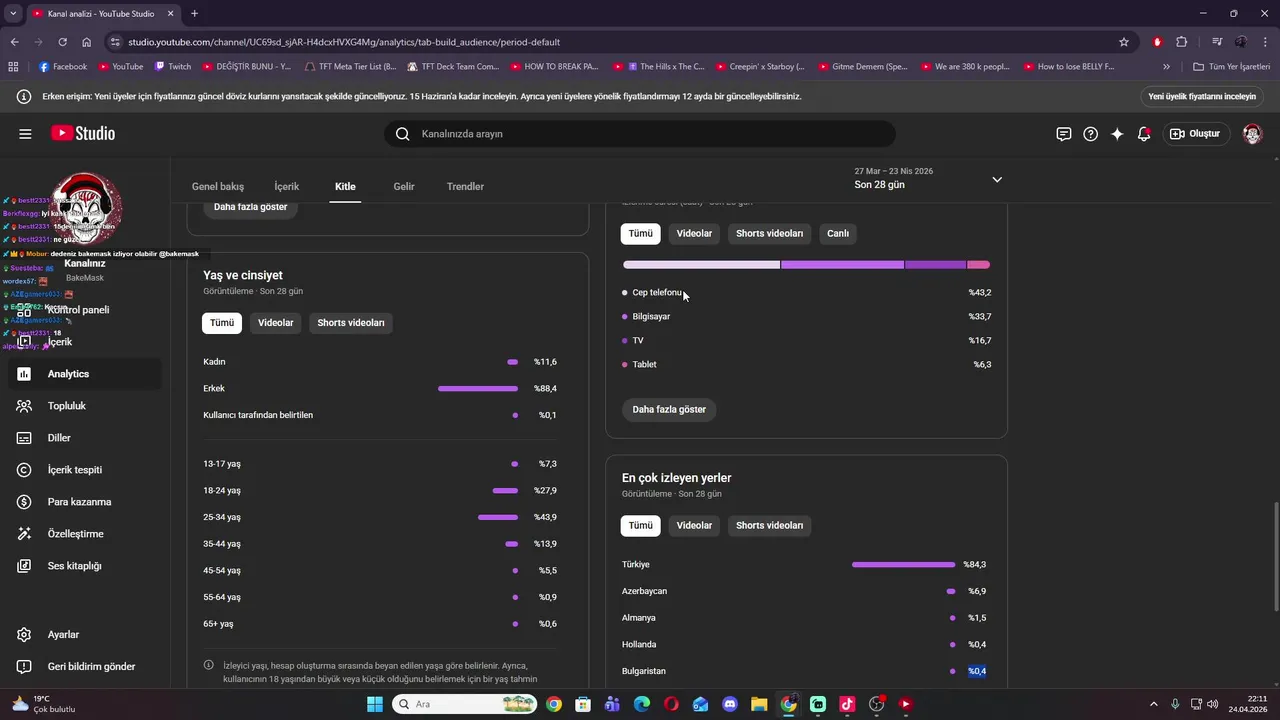Open OBS Studio from the taskbar
This screenshot has height=720, width=1280.
coord(877,704)
